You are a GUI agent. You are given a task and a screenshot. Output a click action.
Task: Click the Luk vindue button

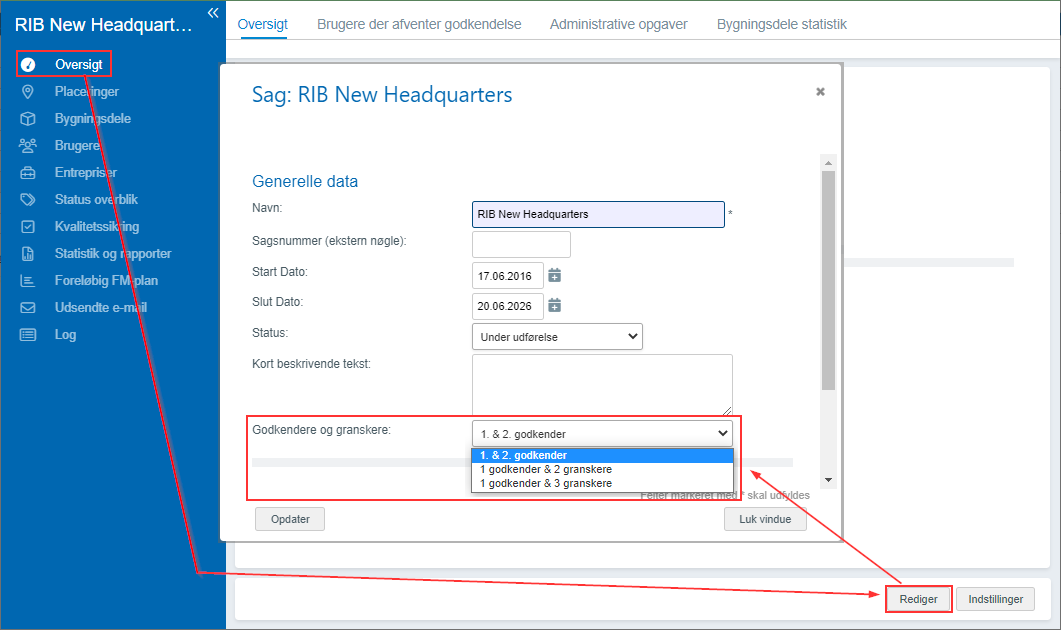[x=765, y=519]
